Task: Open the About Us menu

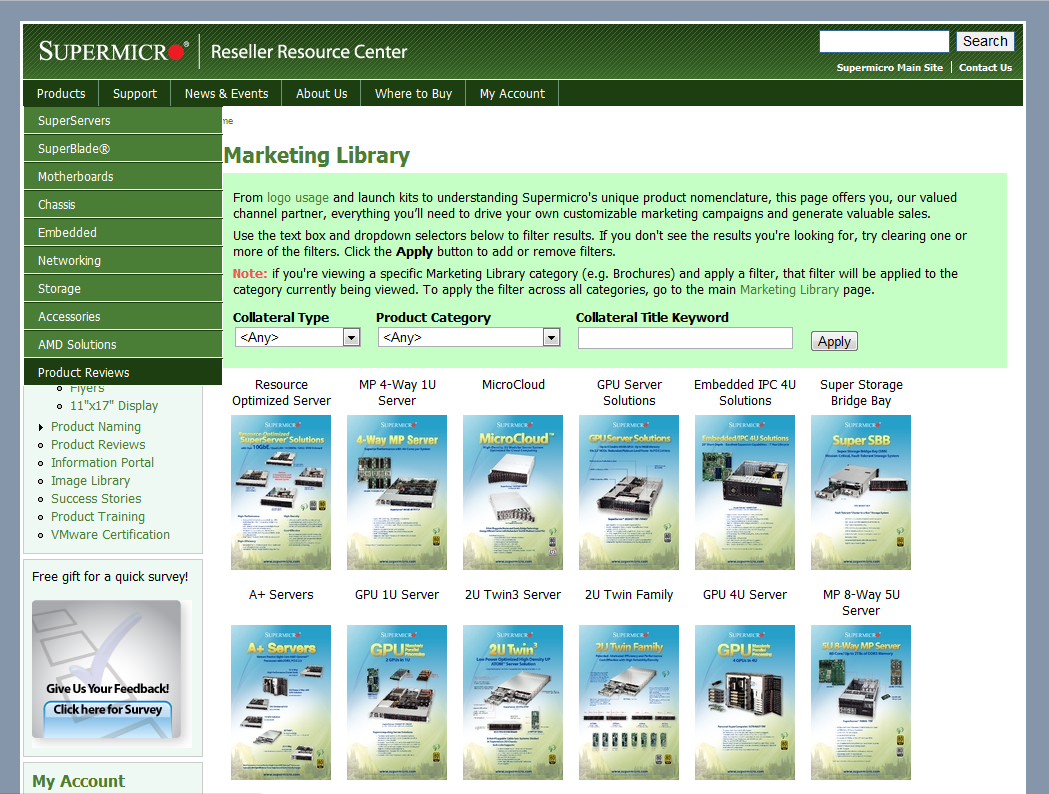Action: (321, 94)
